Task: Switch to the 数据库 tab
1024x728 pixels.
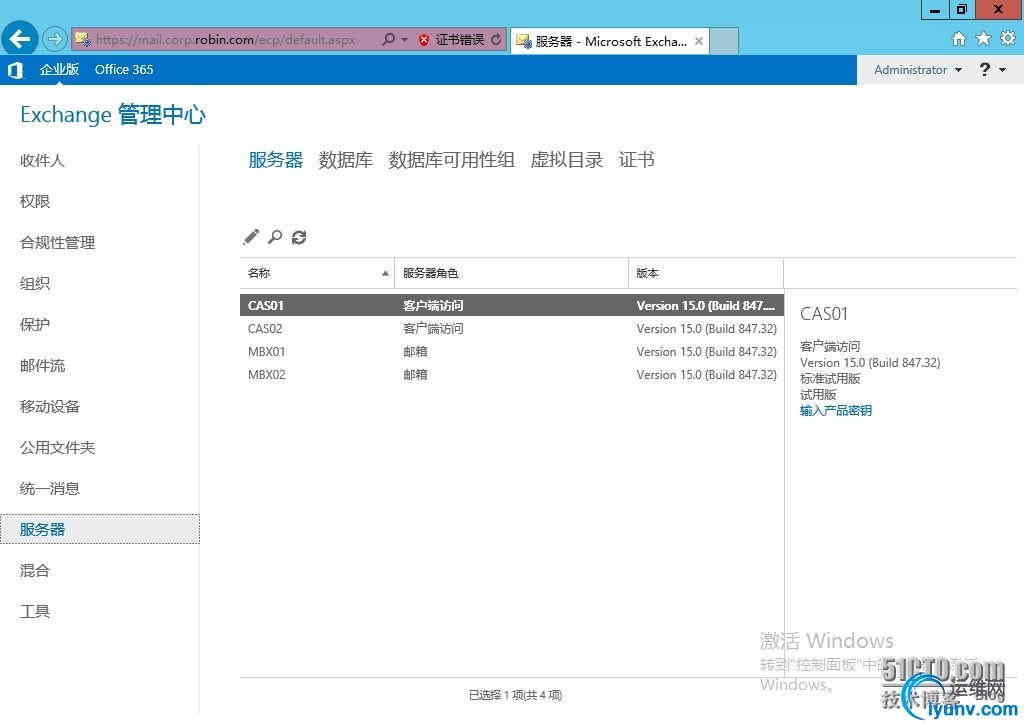Action: tap(345, 160)
